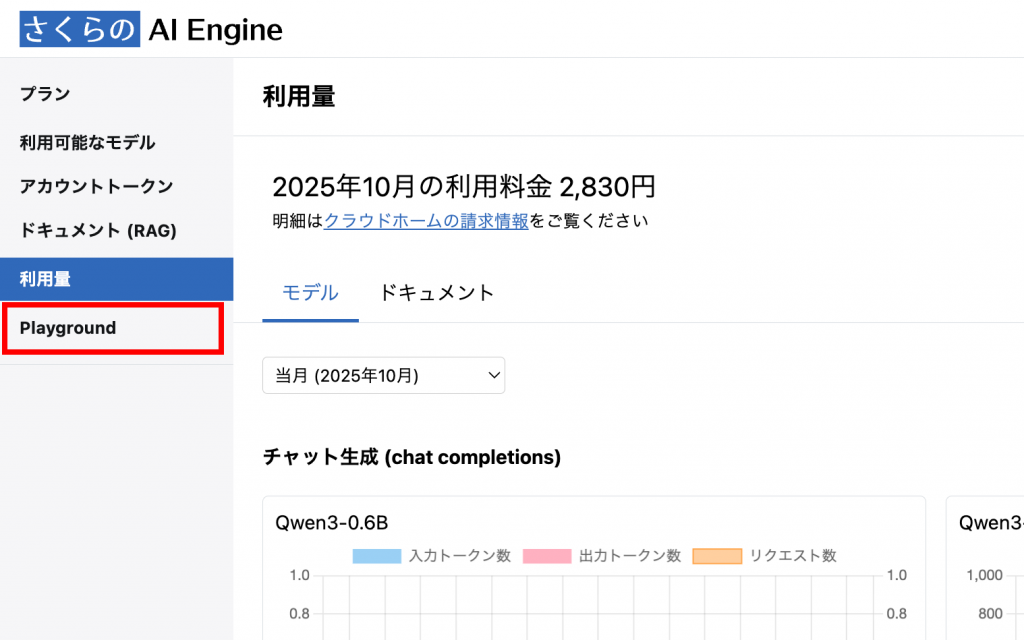Expand the 当月 (2025年10月) period dropdown
The width and height of the screenshot is (1024, 640).
click(383, 376)
